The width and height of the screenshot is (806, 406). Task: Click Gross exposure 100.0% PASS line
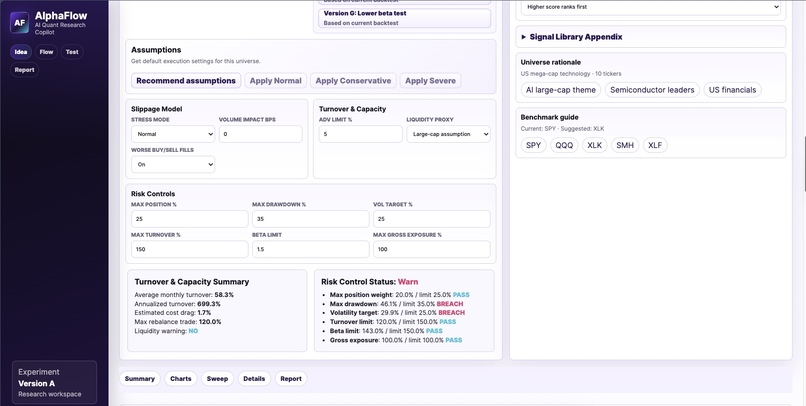coord(396,340)
